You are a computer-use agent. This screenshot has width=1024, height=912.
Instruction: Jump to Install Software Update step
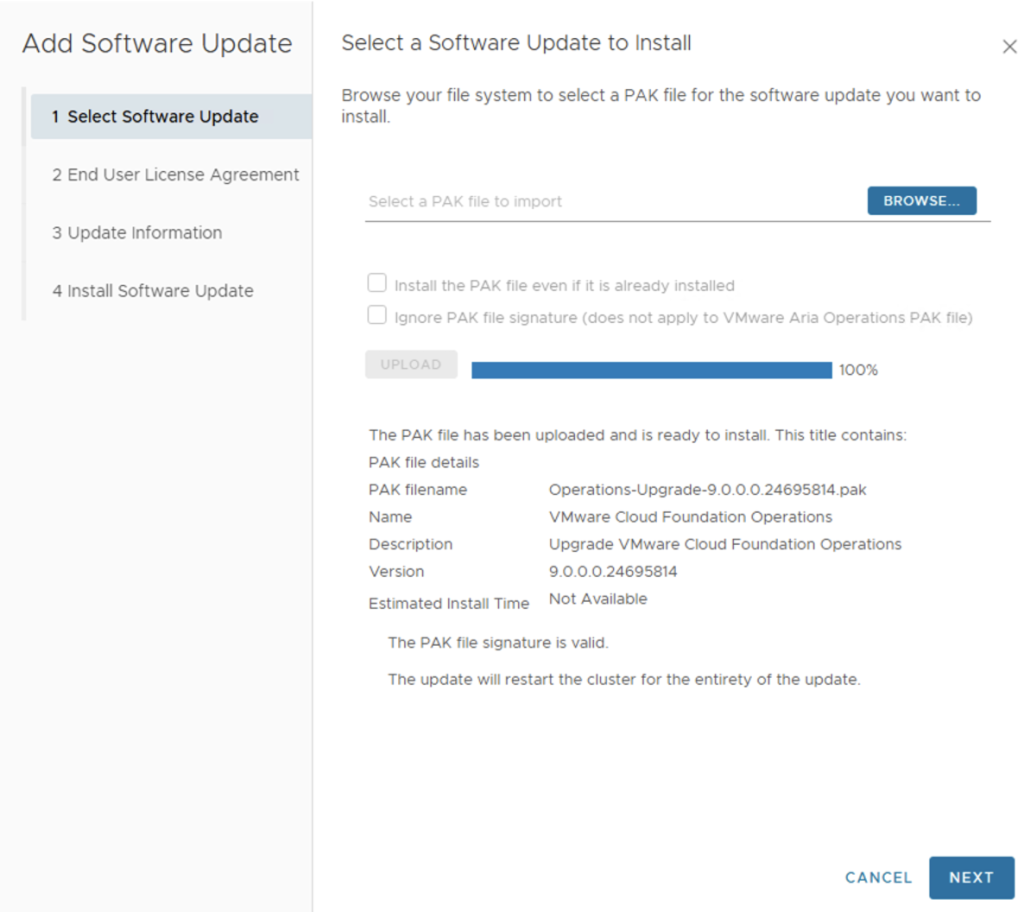(x=153, y=291)
